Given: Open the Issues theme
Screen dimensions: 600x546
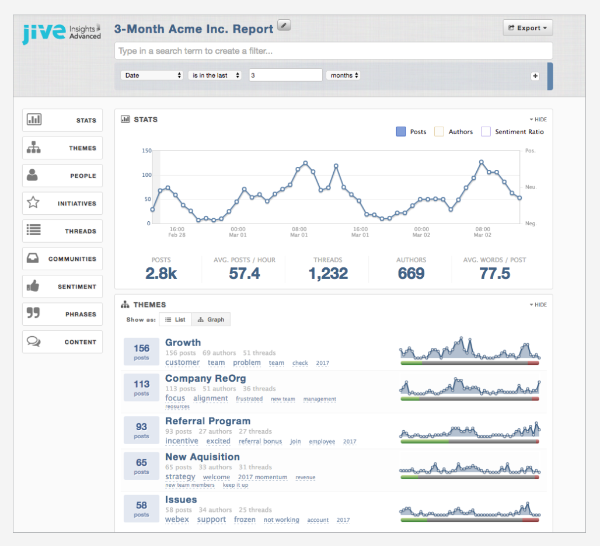Looking at the screenshot, I should tap(181, 499).
